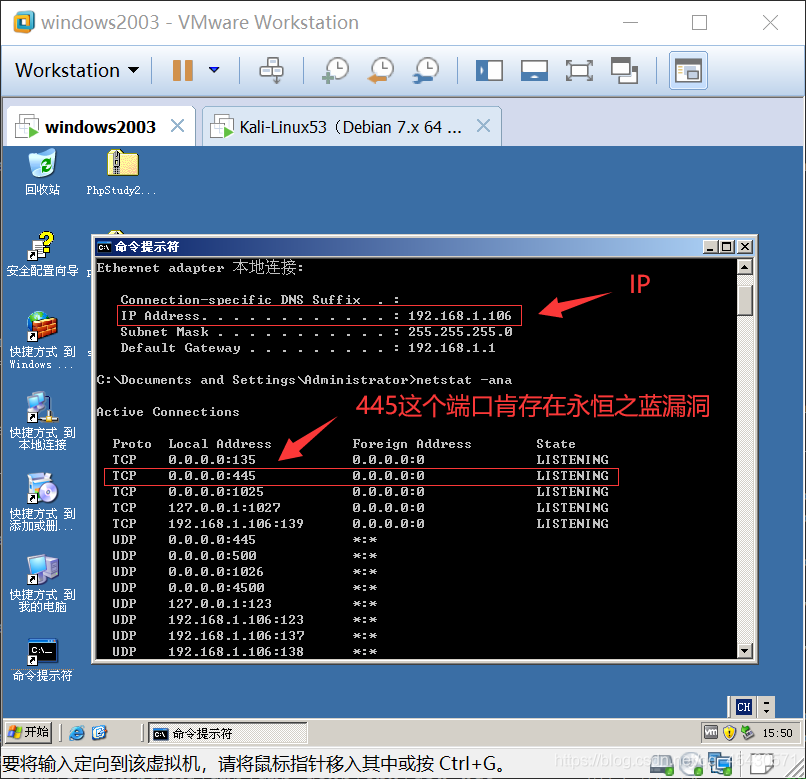Maximize the command prompt window

click(x=727, y=247)
